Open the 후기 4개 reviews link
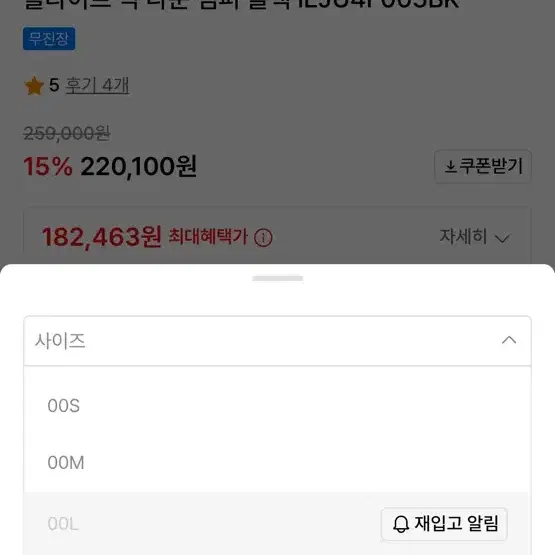Image resolution: width=555 pixels, height=555 pixels. (97, 86)
